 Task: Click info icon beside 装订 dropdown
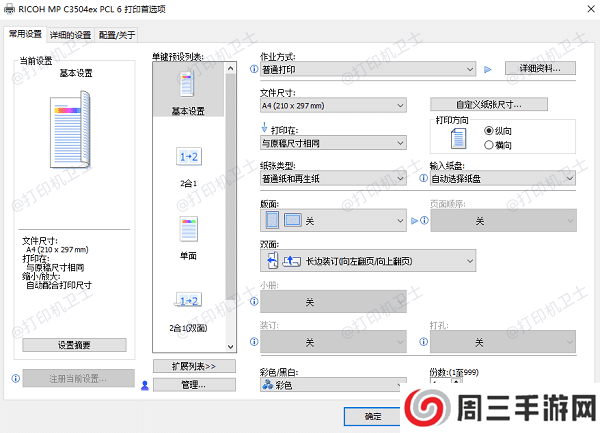coord(254,342)
